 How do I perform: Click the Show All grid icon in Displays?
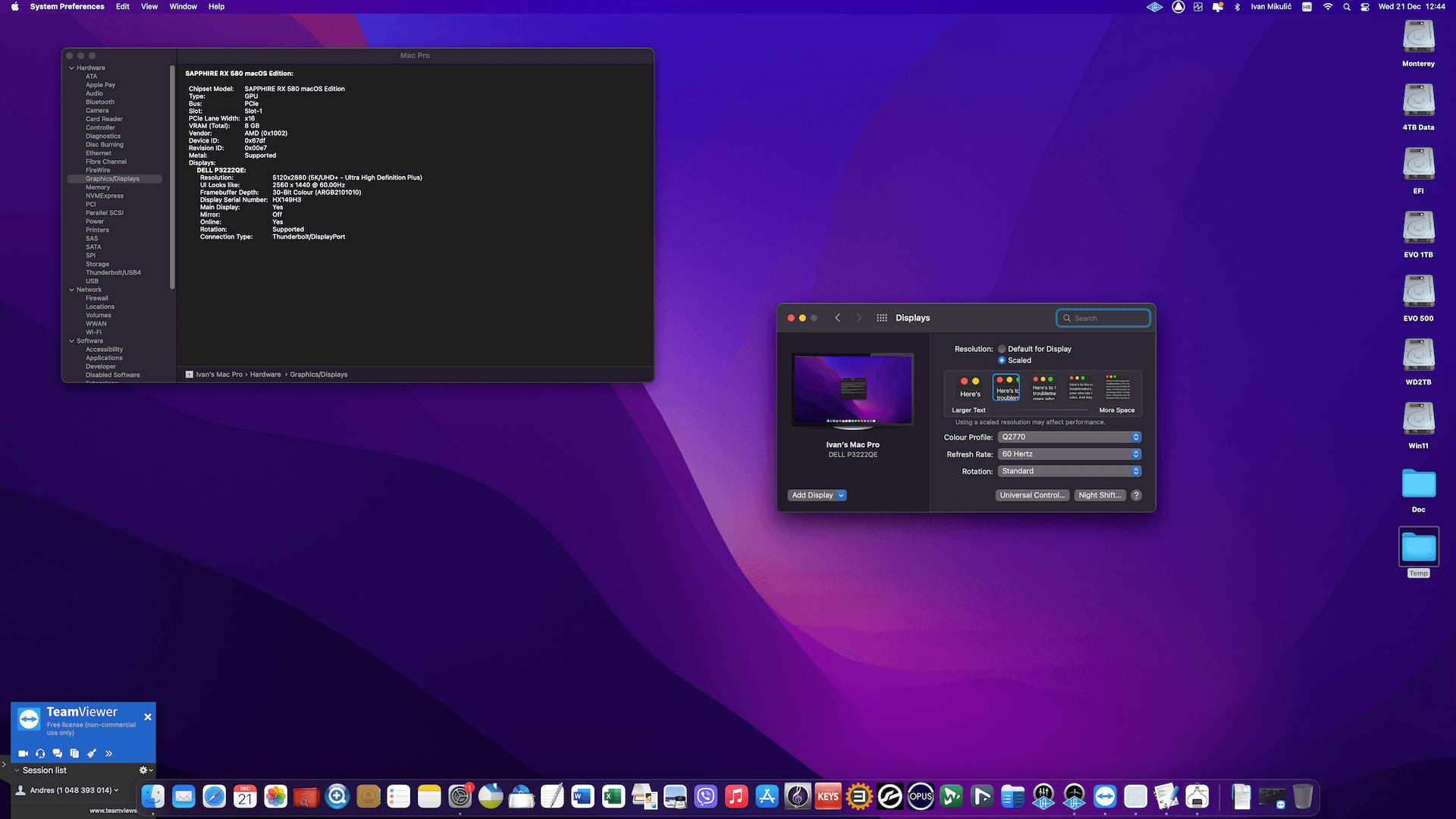[882, 318]
